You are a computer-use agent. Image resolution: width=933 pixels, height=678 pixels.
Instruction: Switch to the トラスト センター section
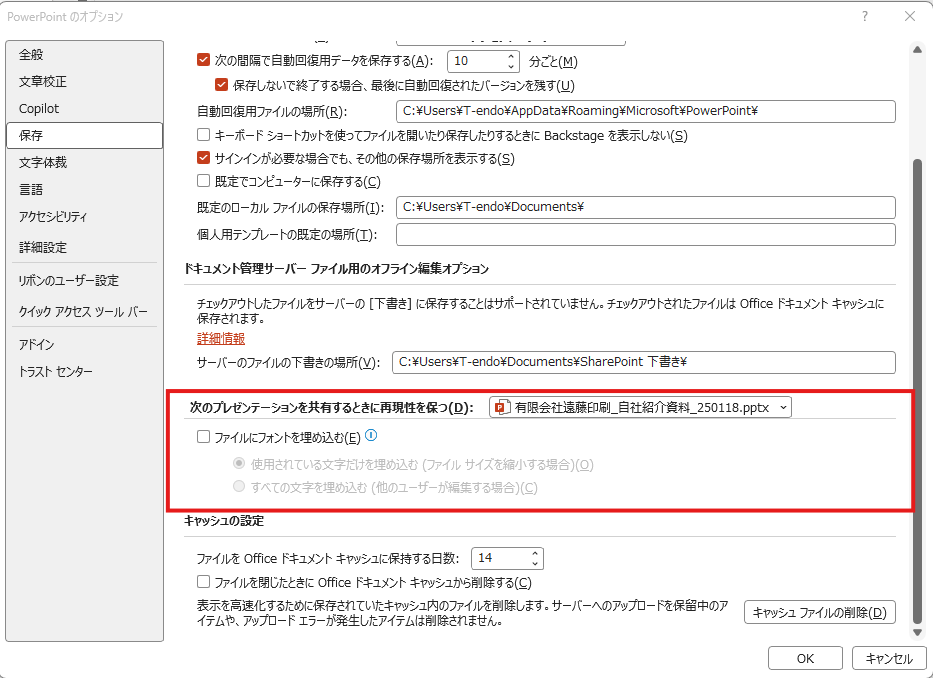(x=56, y=372)
